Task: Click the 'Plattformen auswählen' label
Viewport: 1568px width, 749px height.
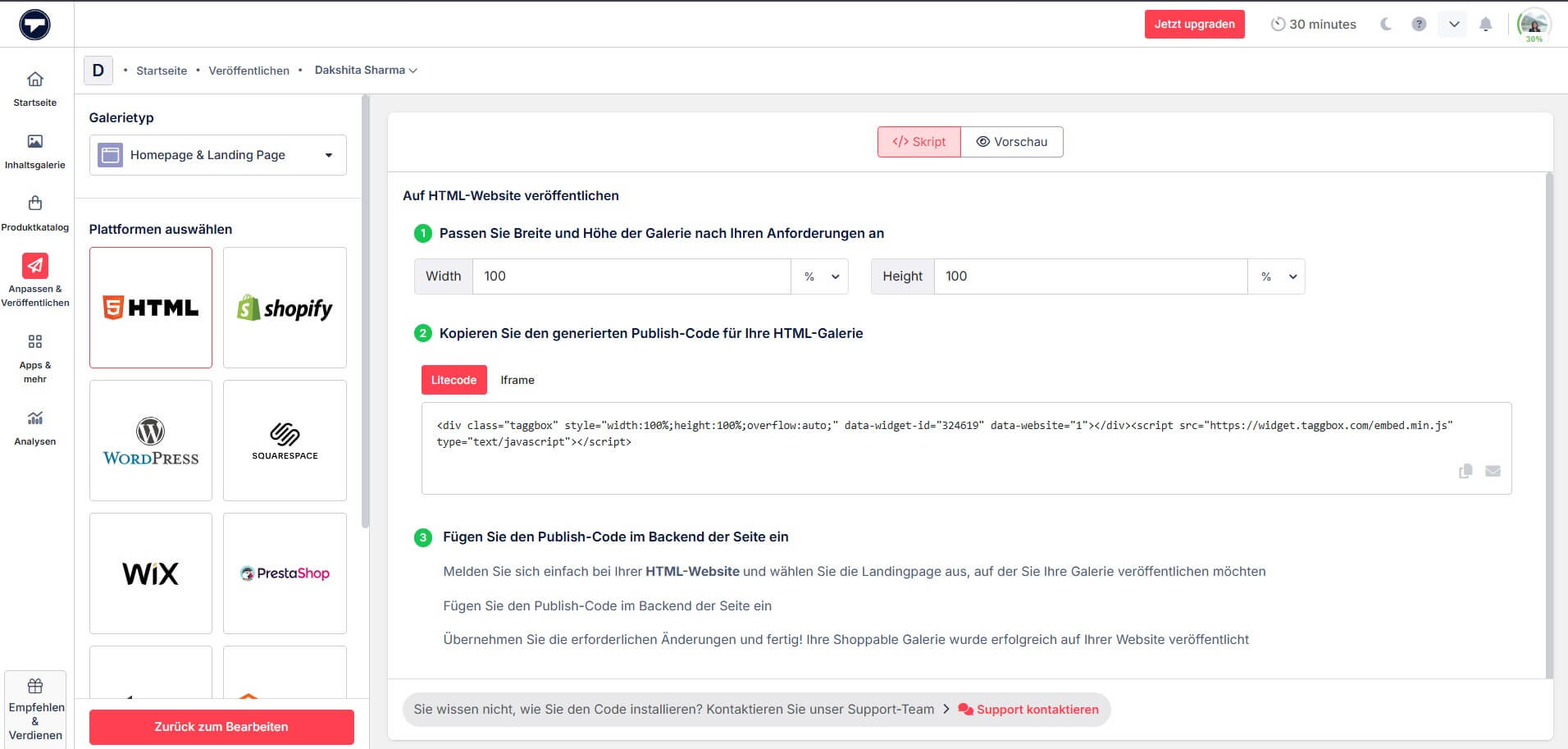Action: tap(161, 229)
